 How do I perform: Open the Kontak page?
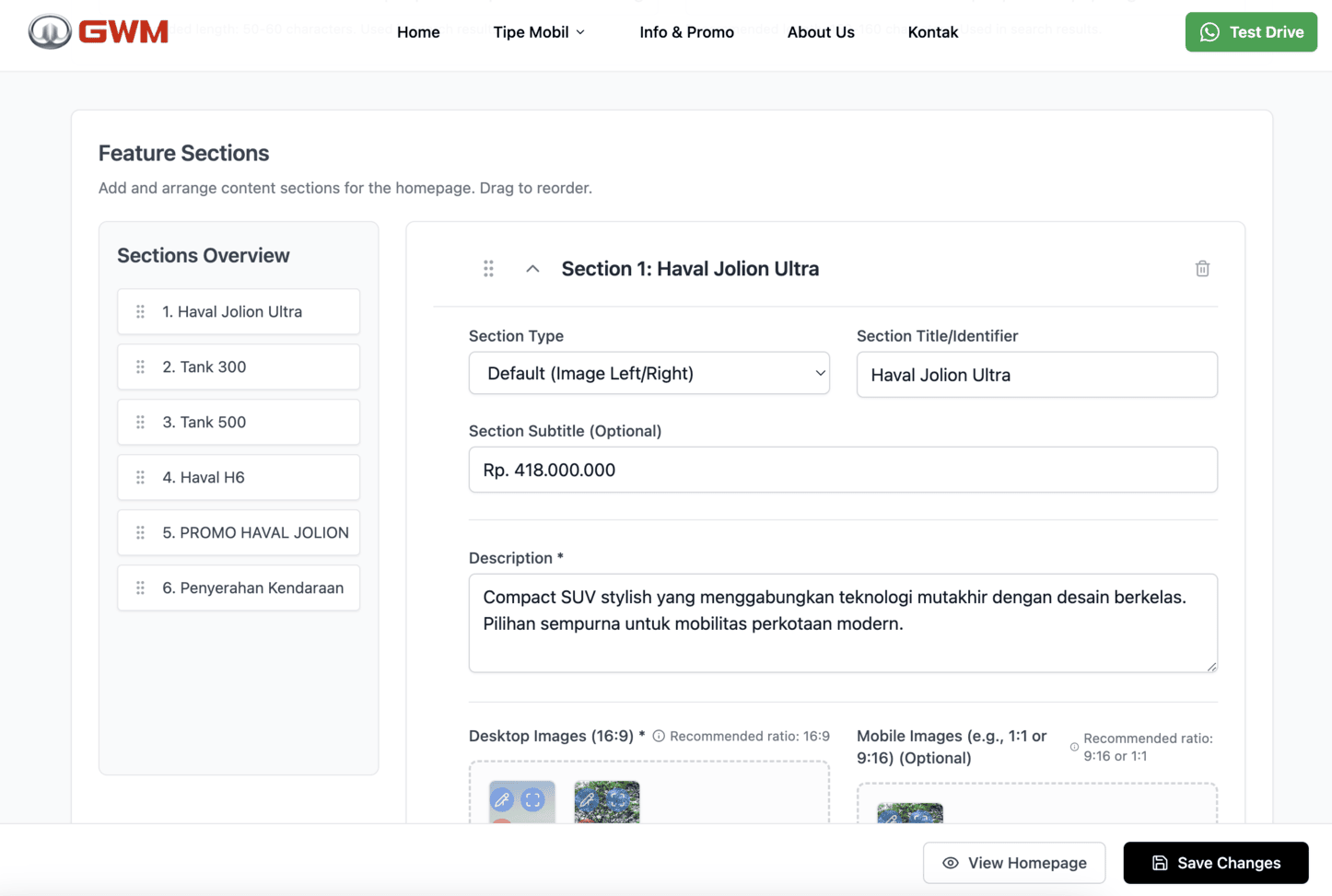point(932,32)
